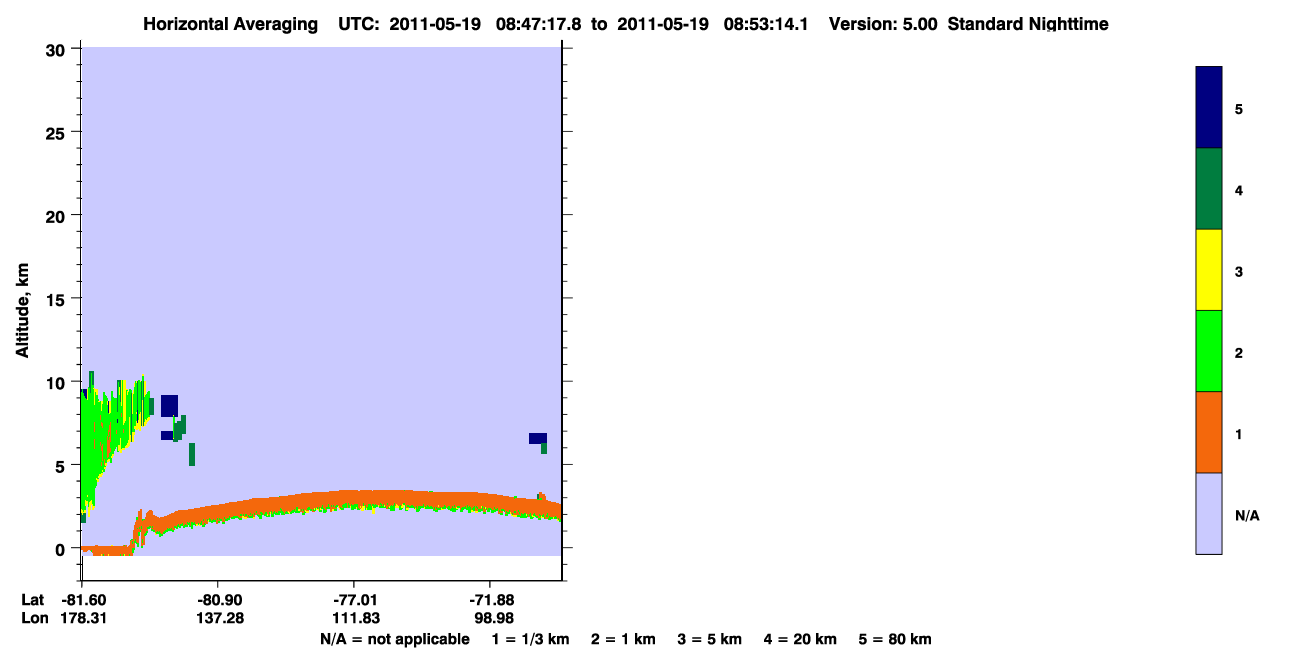Click the y-axis tick label '15'
This screenshot has width=1300, height=667.
[58, 299]
